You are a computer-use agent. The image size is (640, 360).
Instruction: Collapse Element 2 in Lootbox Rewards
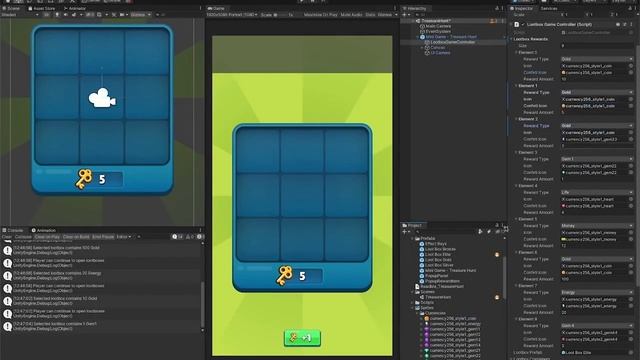[x=516, y=119]
